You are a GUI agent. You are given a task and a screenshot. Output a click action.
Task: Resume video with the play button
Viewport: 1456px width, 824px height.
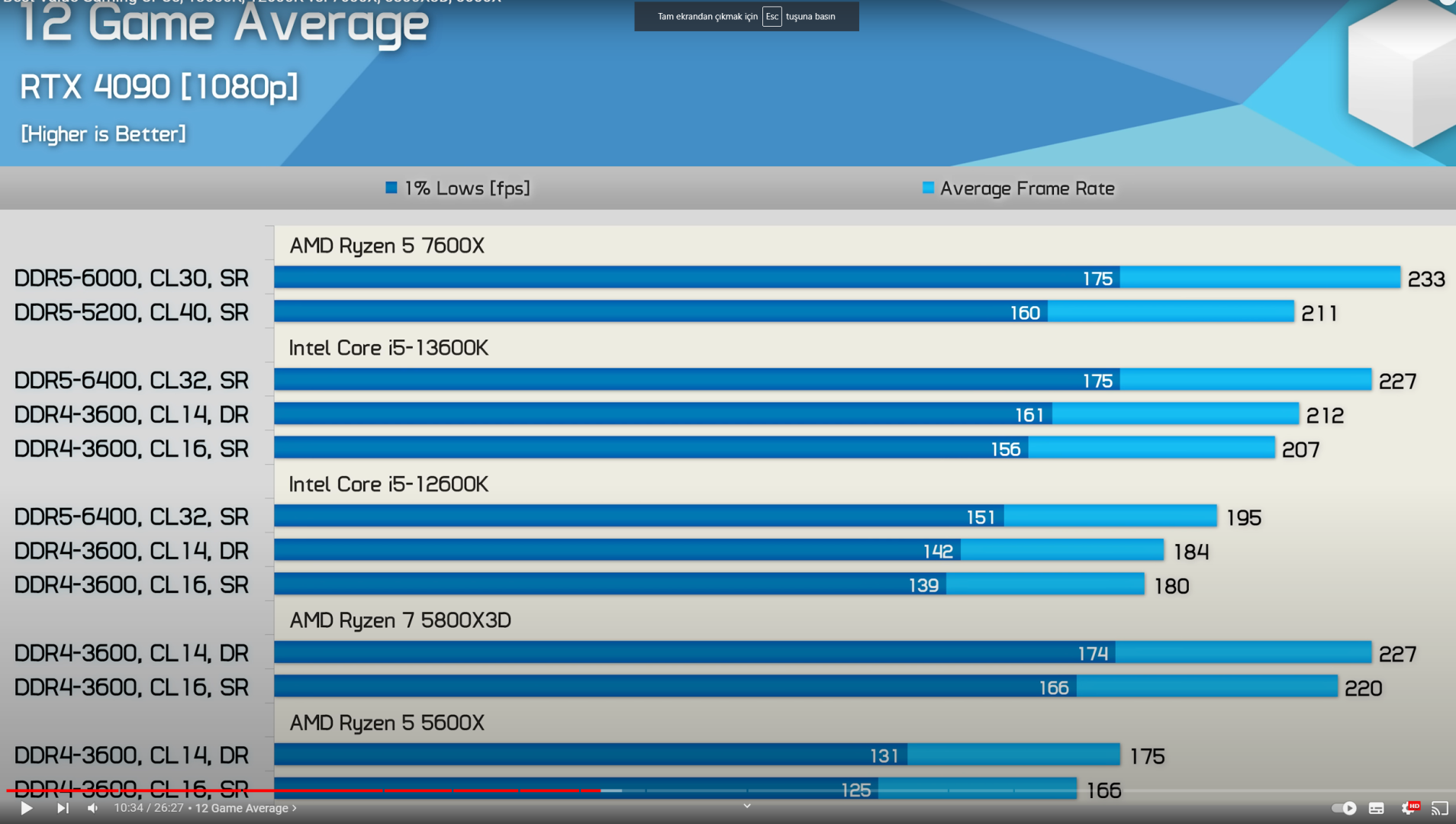point(26,808)
